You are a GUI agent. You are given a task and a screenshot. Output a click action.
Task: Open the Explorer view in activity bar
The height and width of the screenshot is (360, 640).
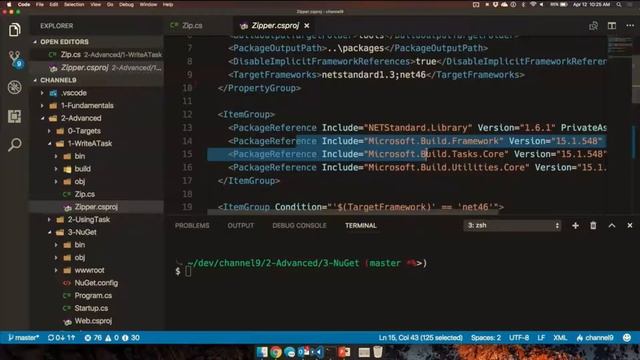coord(14,30)
